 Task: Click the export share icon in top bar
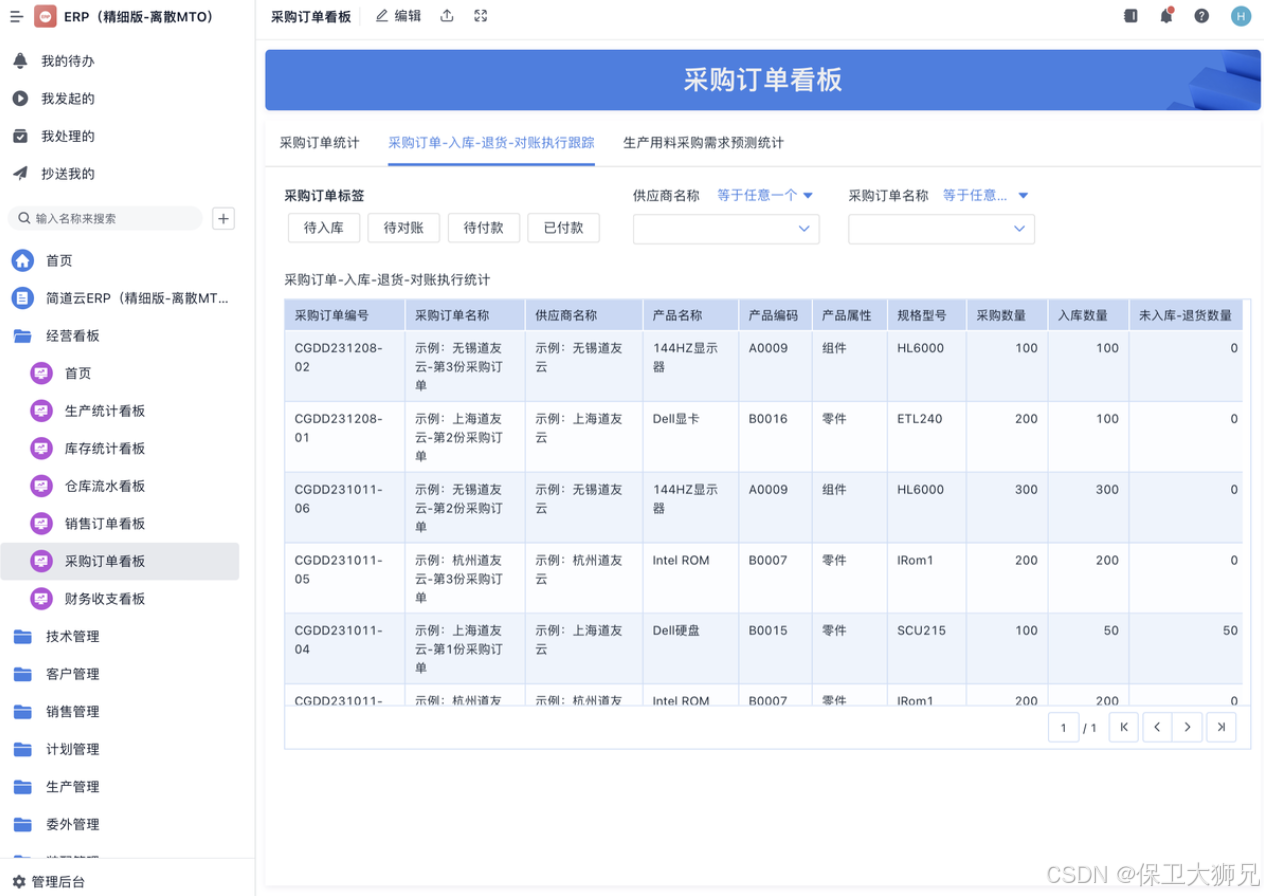(447, 16)
